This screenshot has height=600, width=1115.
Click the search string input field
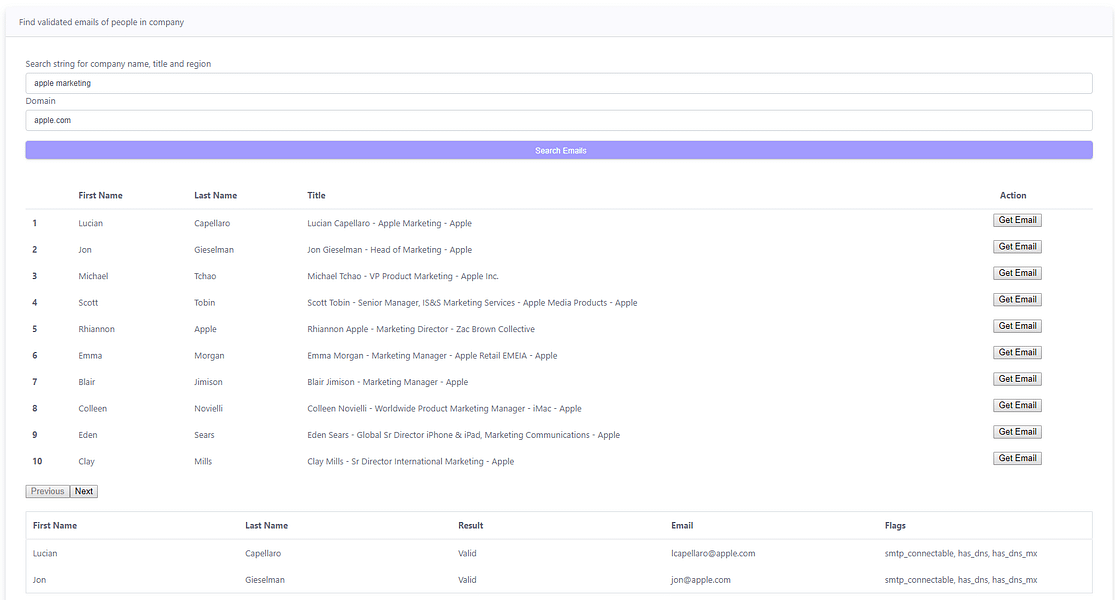tap(559, 83)
